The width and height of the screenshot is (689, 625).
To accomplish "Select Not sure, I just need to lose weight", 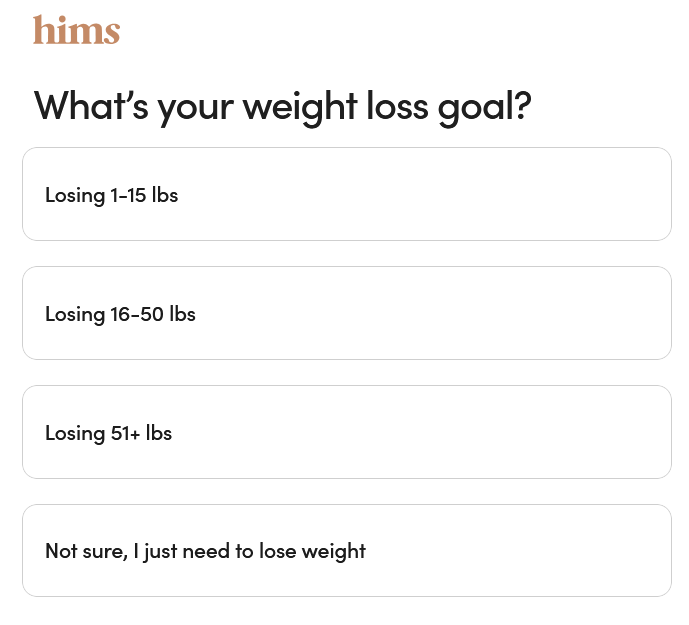I will click(x=346, y=550).
